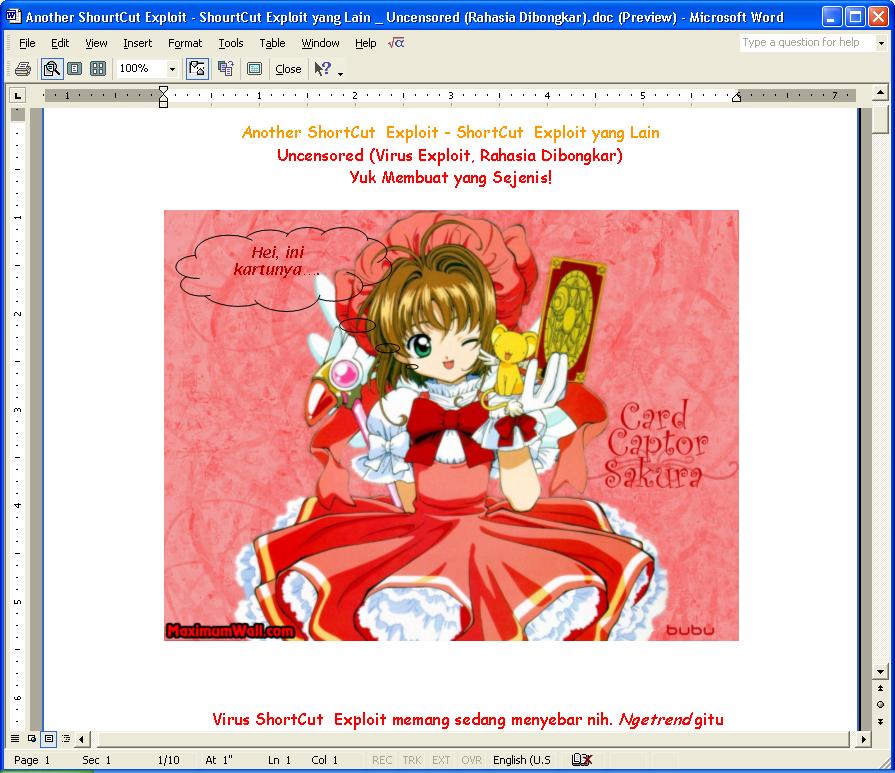
Task: Click the vertical scrollbar up arrow
Action: click(x=880, y=92)
